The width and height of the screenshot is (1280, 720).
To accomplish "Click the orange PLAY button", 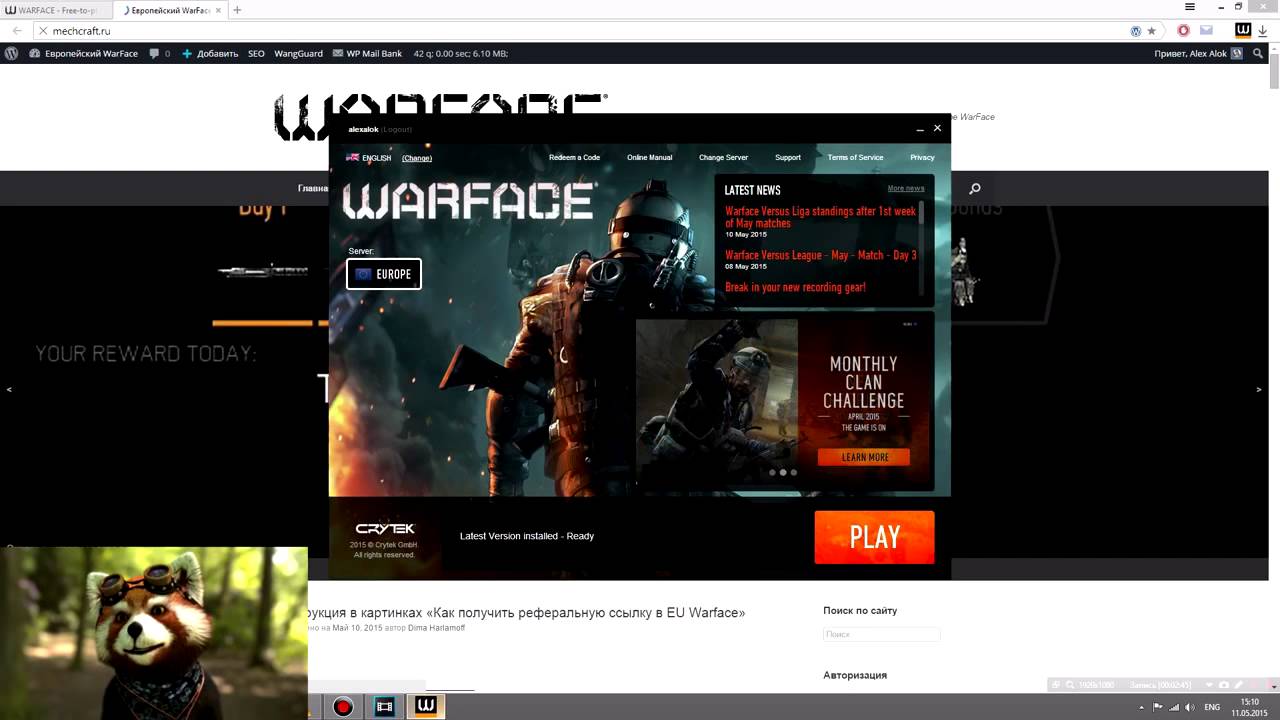I will tap(874, 537).
